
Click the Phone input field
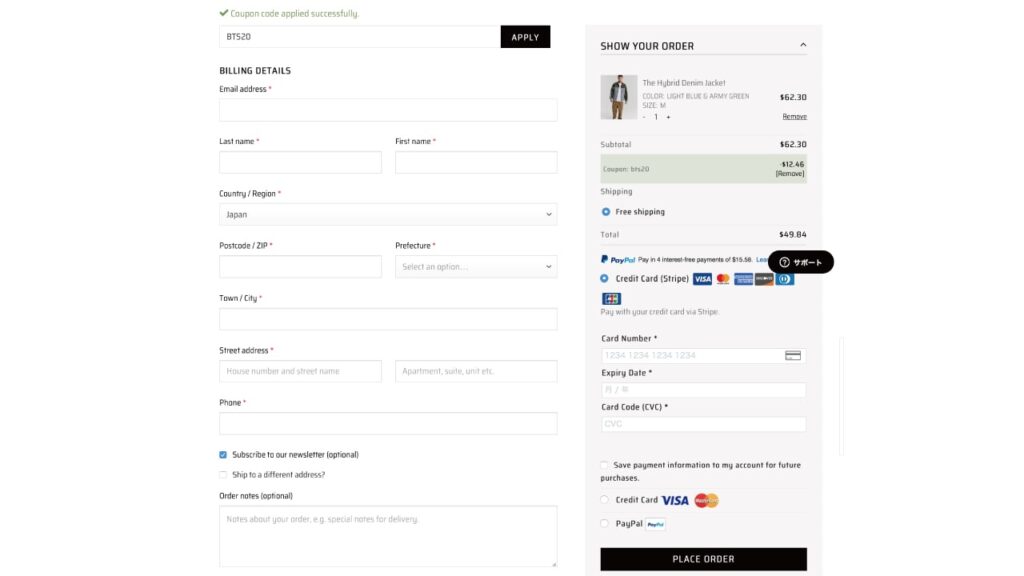click(x=388, y=423)
